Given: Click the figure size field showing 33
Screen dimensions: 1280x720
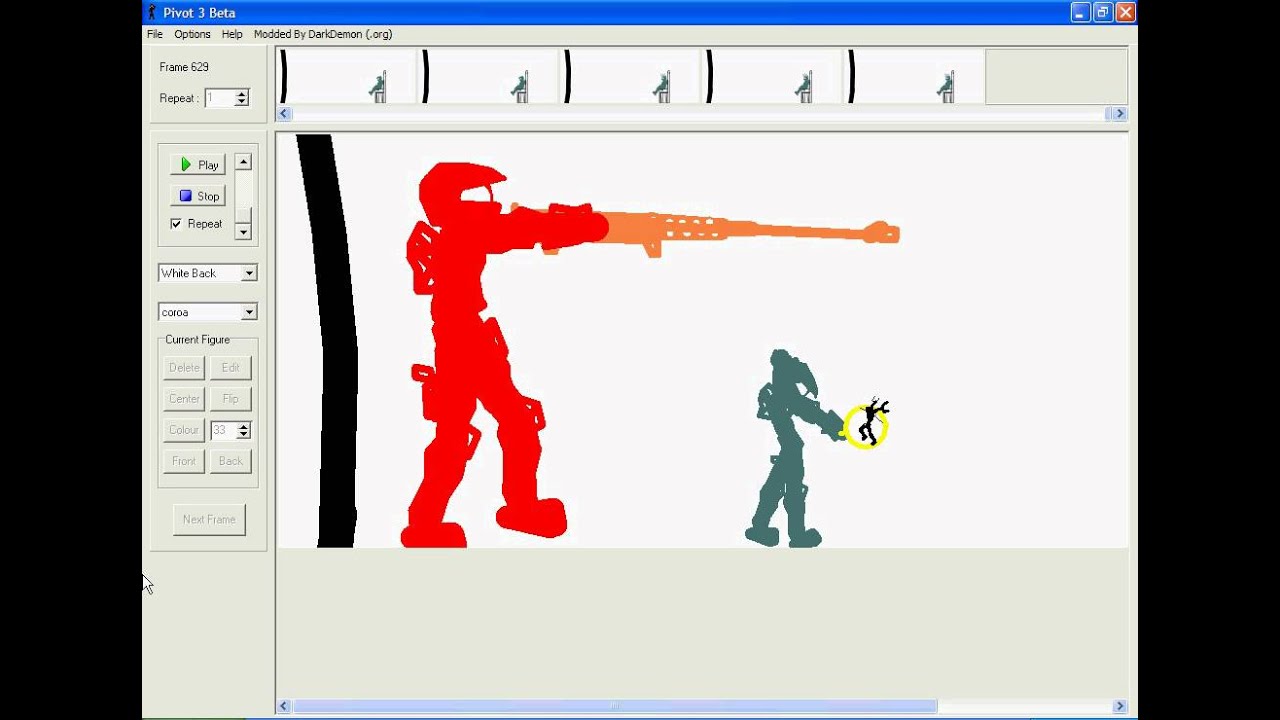Looking at the screenshot, I should [x=223, y=431].
